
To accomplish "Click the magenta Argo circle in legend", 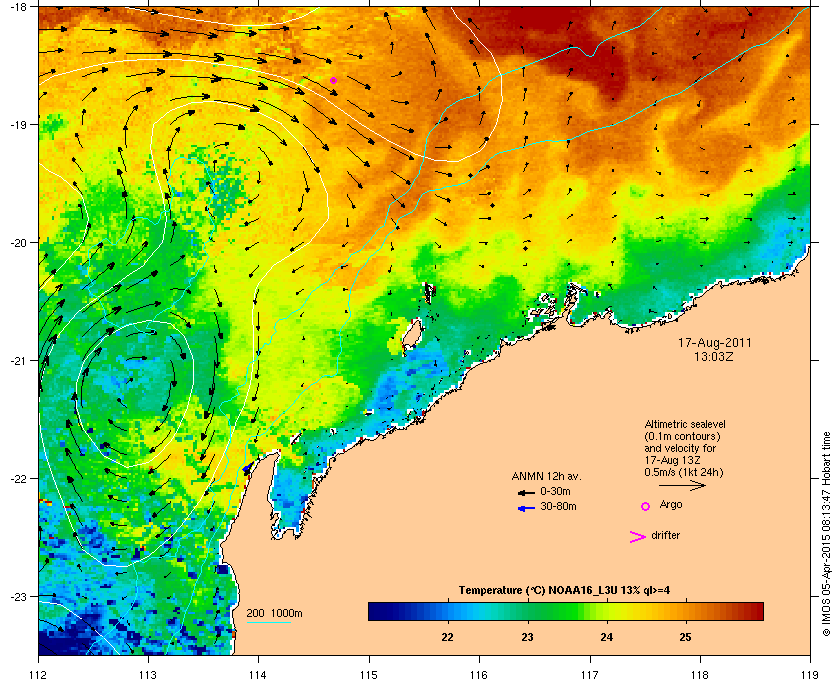I will [x=646, y=506].
